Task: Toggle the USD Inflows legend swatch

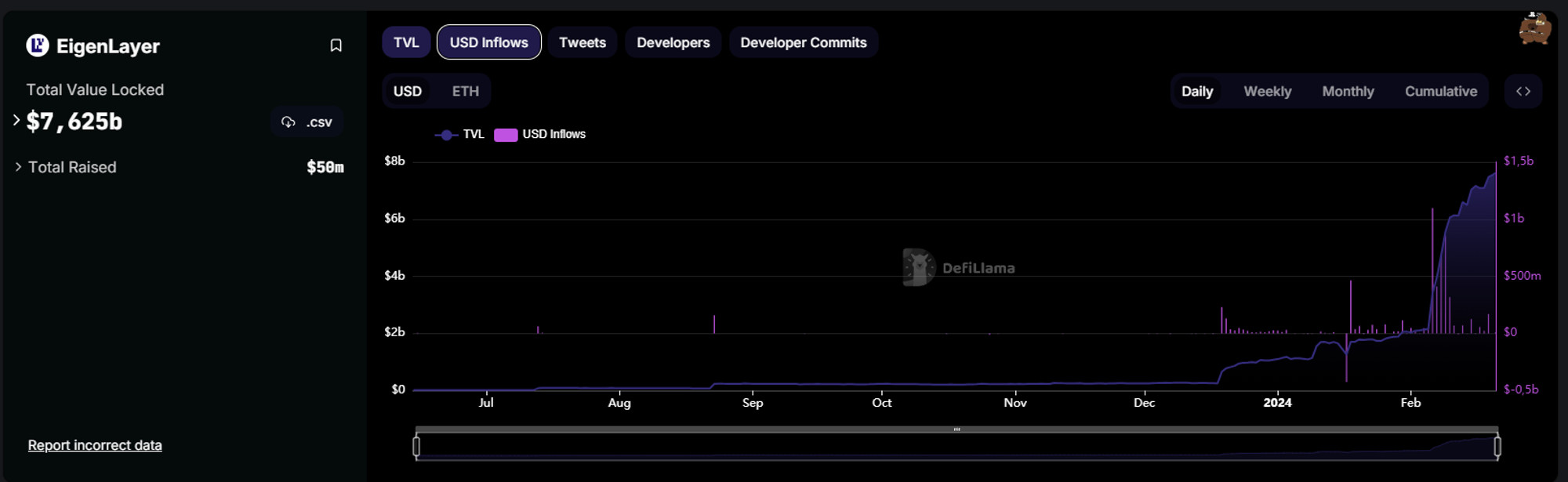Action: 506,135
